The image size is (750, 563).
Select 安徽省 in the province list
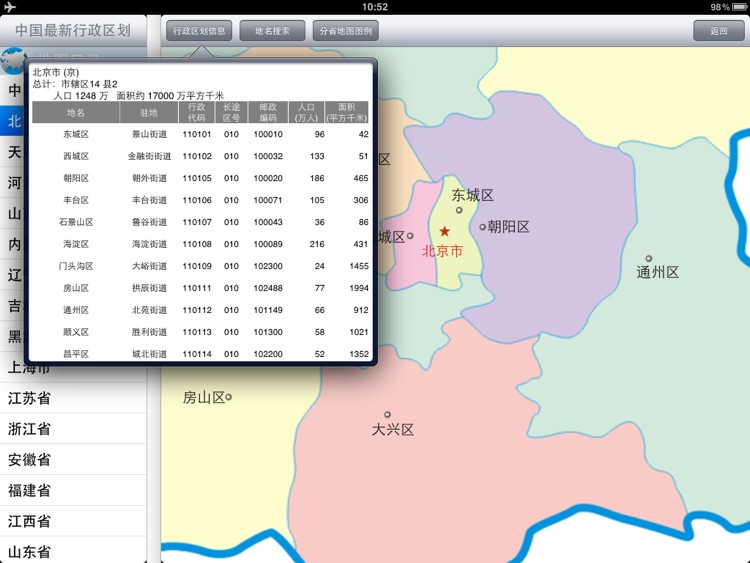point(73,459)
